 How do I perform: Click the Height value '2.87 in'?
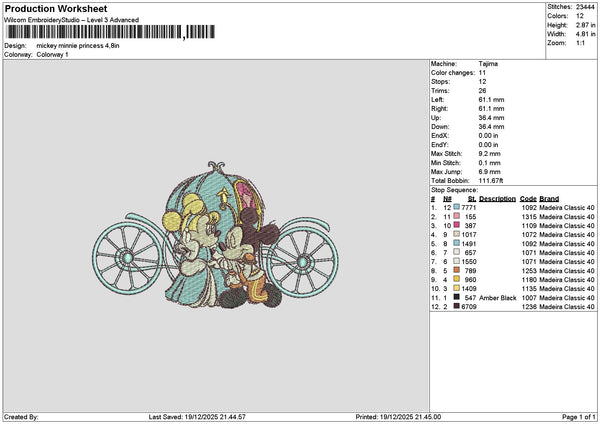tap(585, 25)
